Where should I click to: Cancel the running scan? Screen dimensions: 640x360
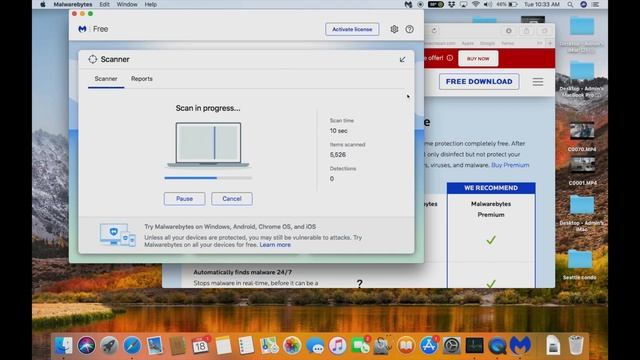tap(232, 199)
